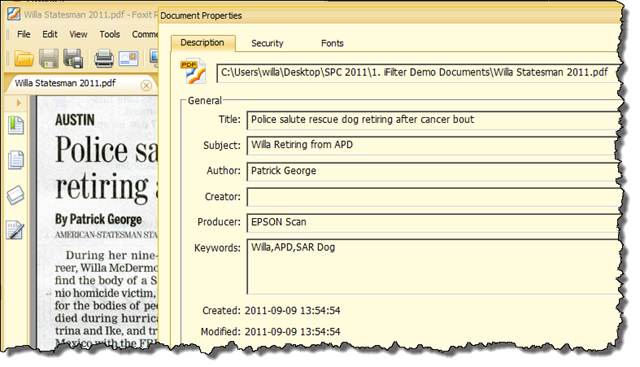
Task: Open the Bookmarks side panel icon
Action: pos(16,125)
